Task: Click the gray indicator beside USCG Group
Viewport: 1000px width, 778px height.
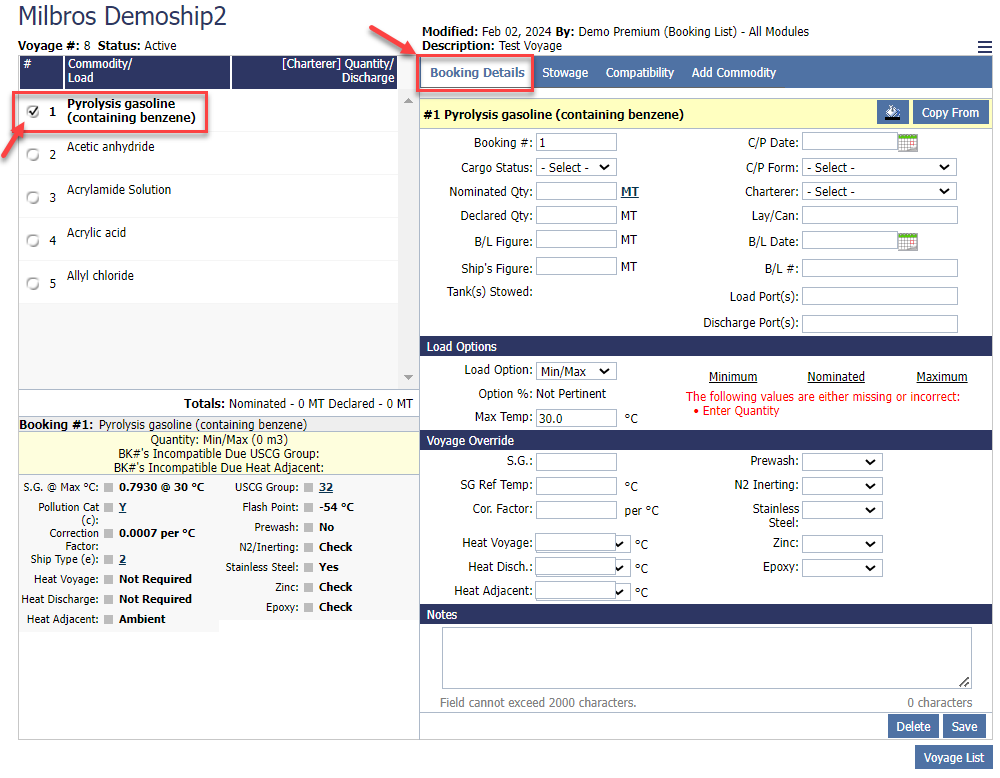Action: pos(308,488)
